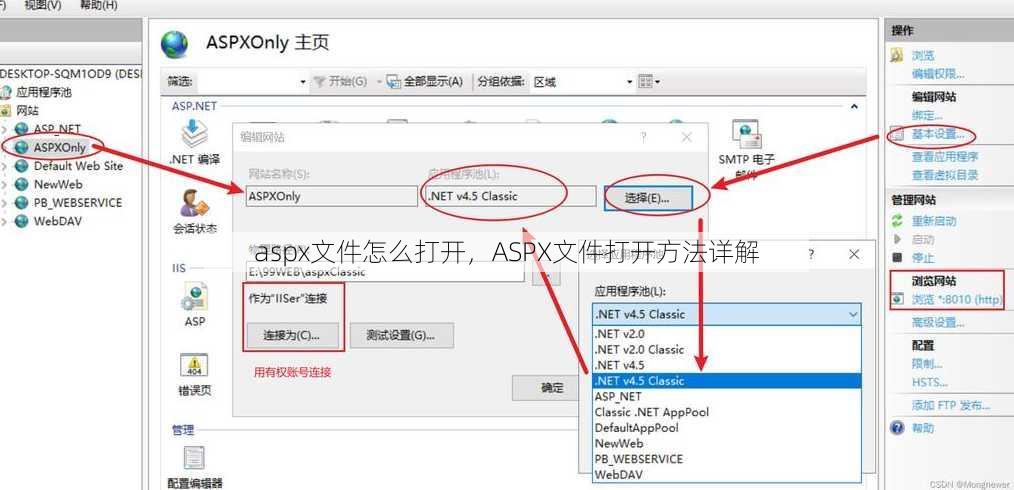Click the 连接为(C)... button
Image resolution: width=1014 pixels, height=490 pixels.
(292, 336)
